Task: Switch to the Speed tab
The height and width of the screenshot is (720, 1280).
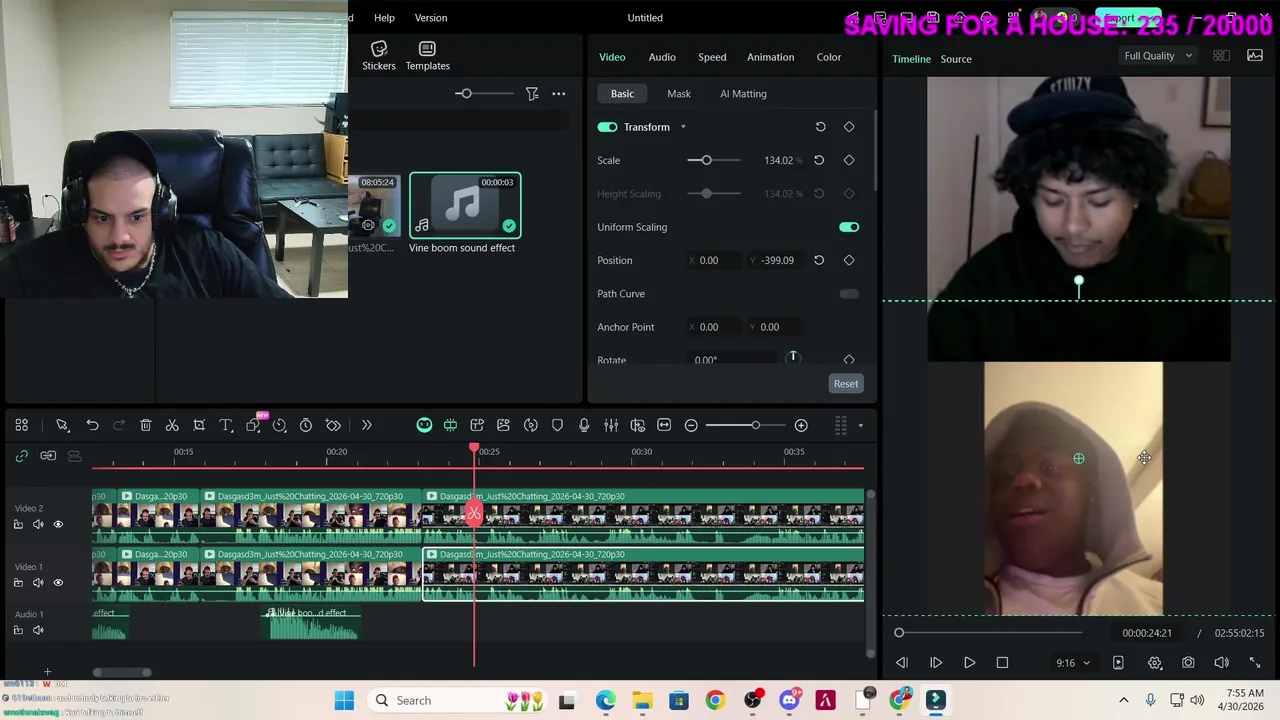Action: point(712,57)
